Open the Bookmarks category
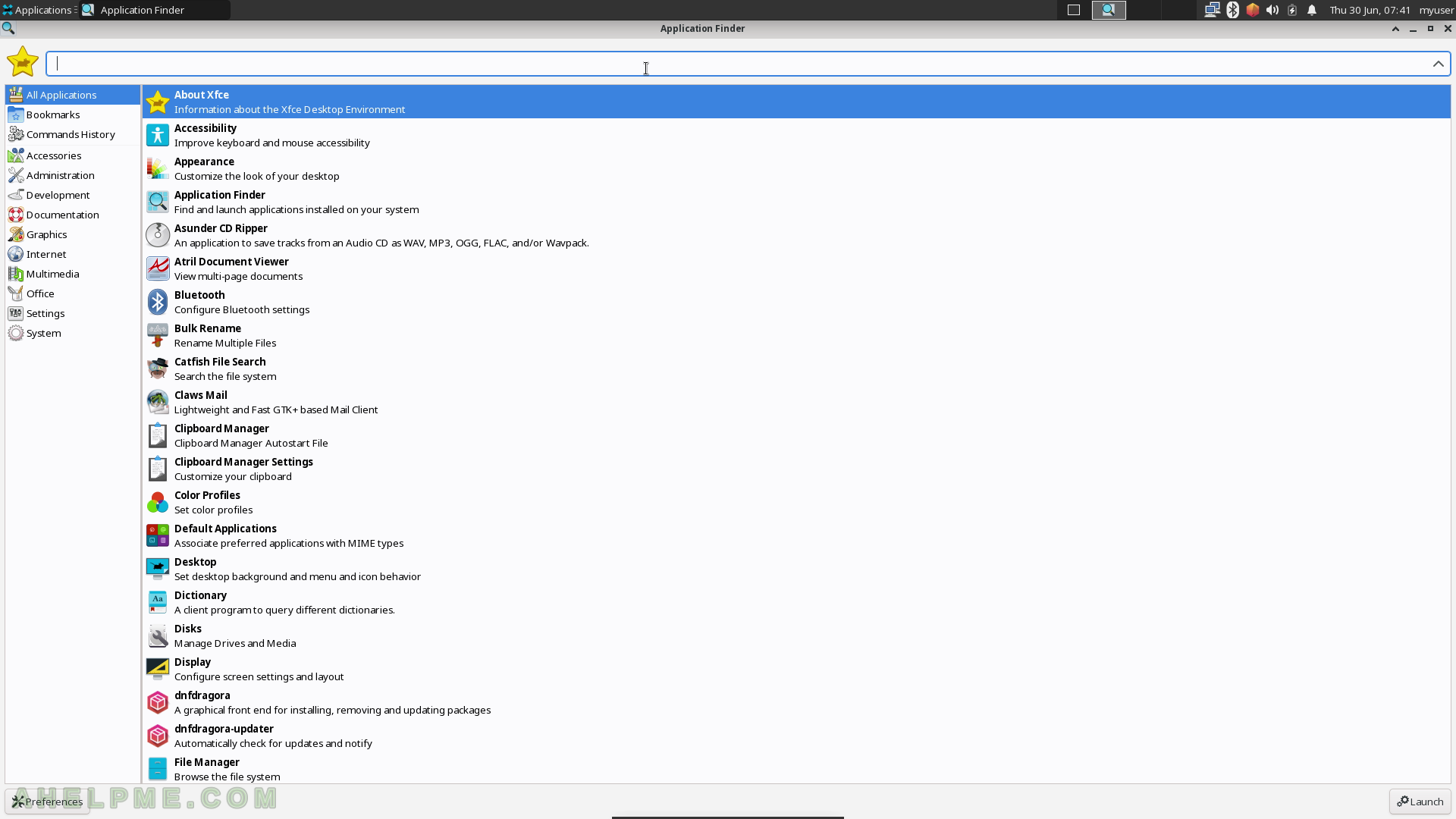The height and width of the screenshot is (819, 1456). [73, 115]
